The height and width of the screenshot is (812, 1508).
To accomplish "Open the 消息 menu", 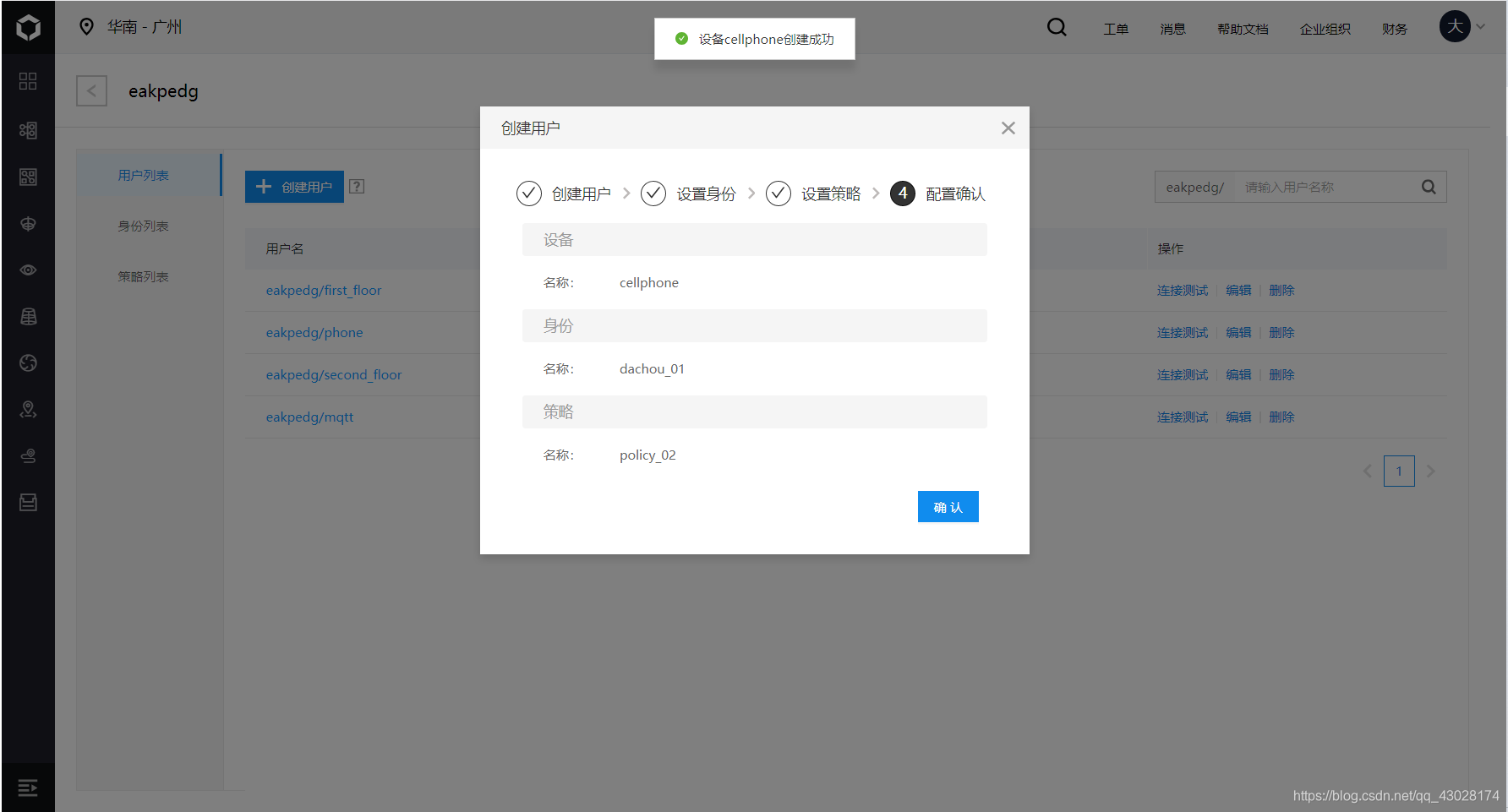I will (1172, 29).
